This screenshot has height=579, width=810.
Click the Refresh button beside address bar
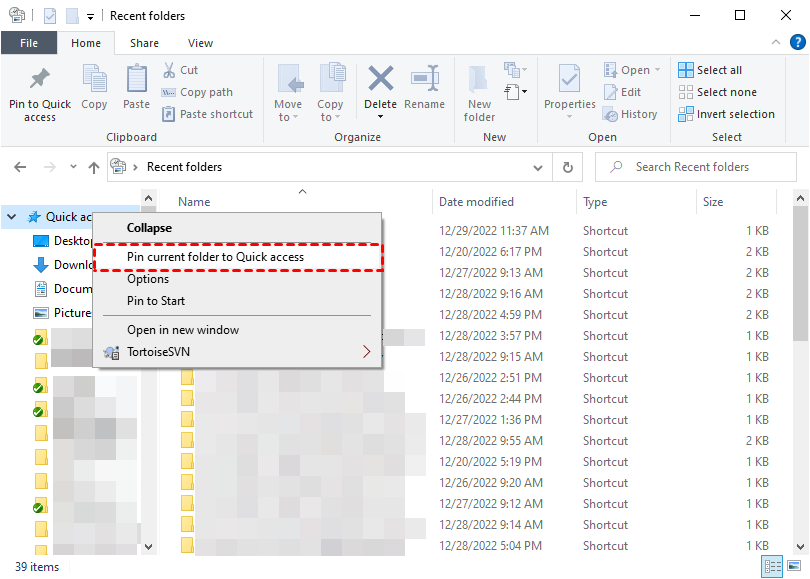coord(568,167)
